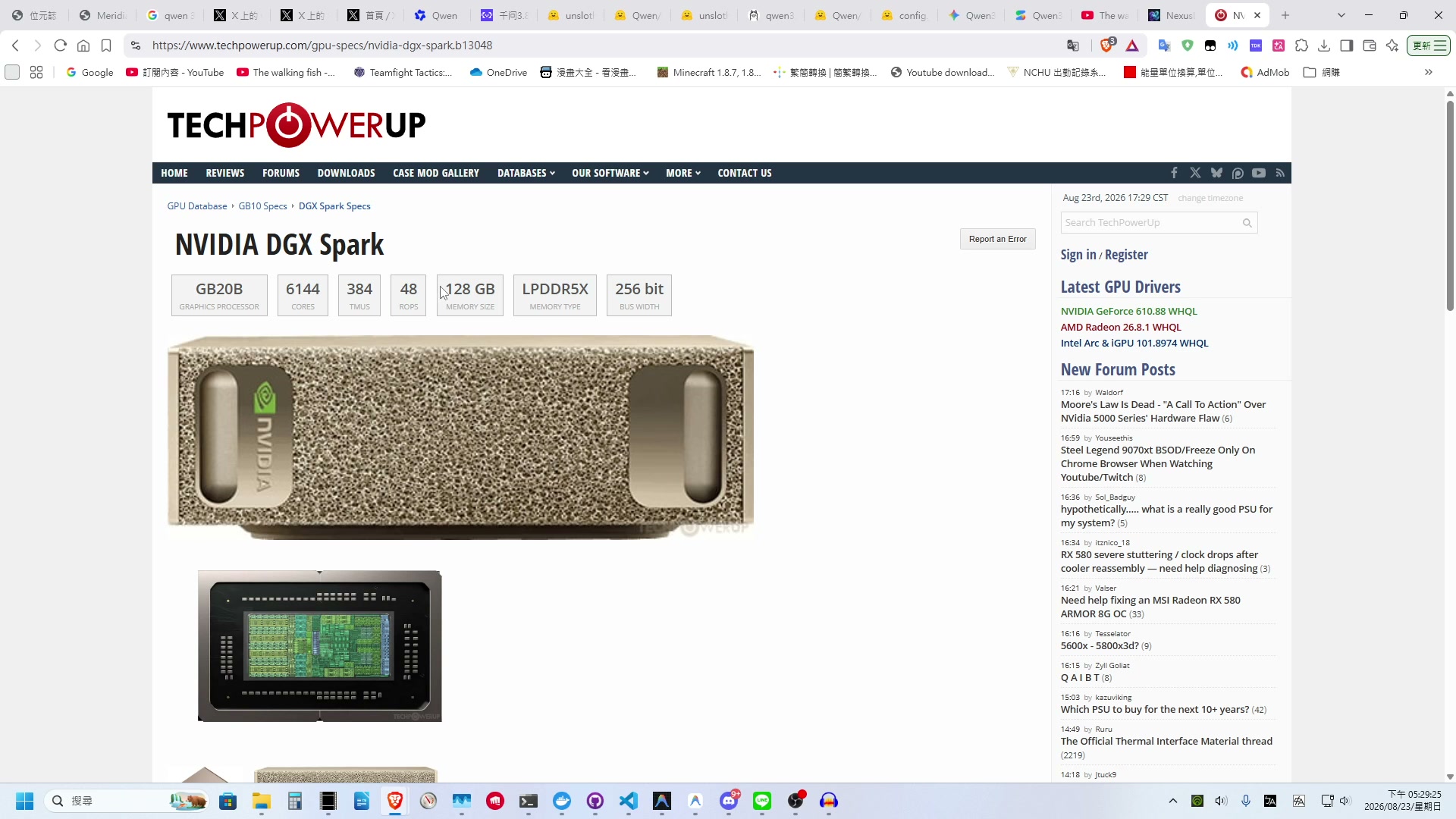Click the TechPowerUp logo
Image resolution: width=1456 pixels, height=819 pixels.
(x=297, y=125)
